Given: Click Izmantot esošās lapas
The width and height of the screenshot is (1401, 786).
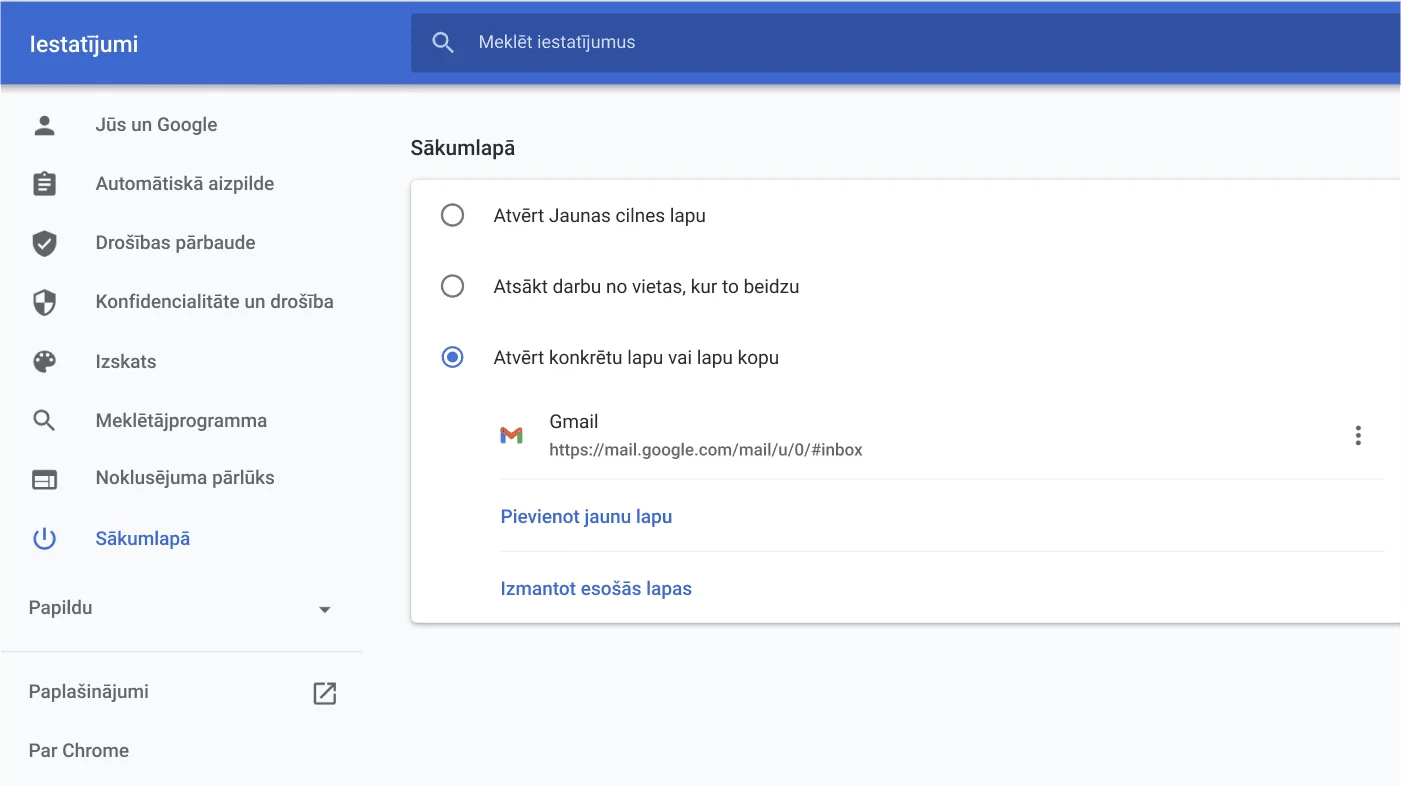Looking at the screenshot, I should [x=595, y=588].
